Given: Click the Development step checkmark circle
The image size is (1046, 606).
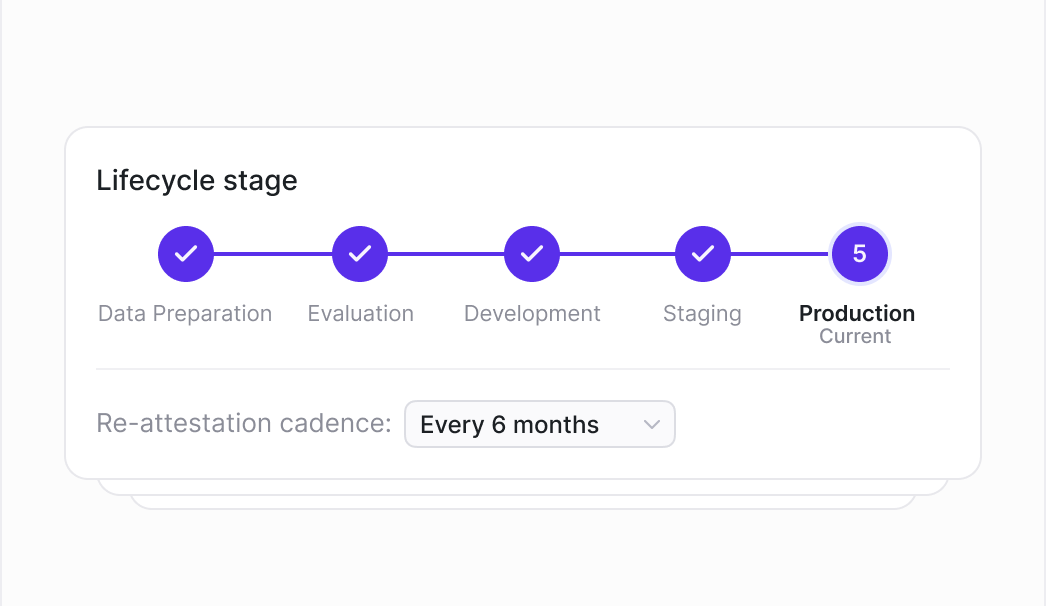Looking at the screenshot, I should tap(532, 254).
